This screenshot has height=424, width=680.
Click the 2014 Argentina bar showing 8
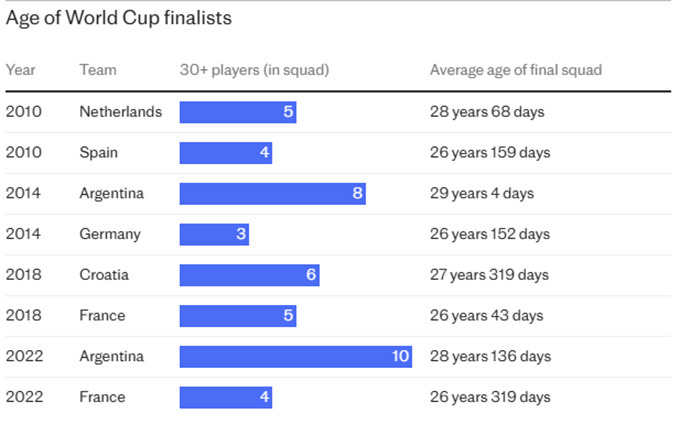click(x=272, y=194)
